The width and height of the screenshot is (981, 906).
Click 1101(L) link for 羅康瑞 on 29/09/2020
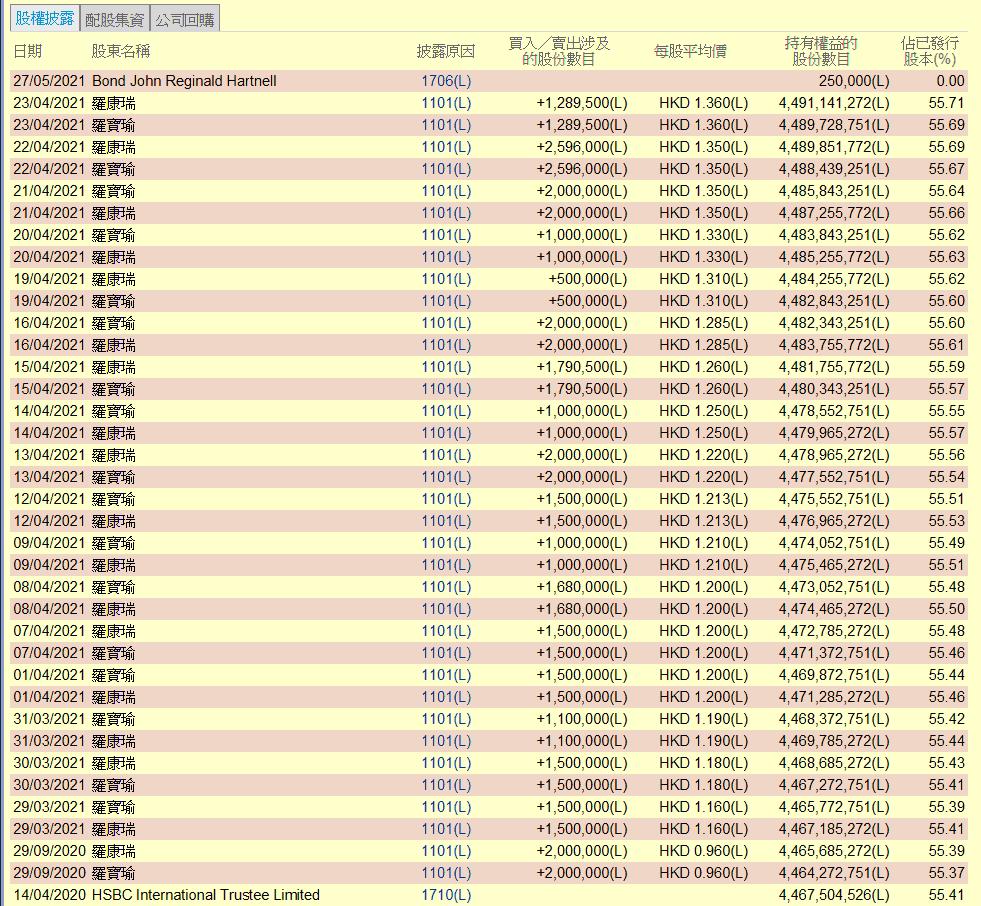pos(445,851)
